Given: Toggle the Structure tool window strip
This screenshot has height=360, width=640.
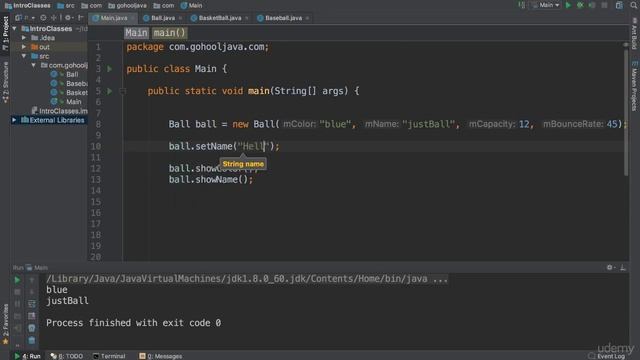Looking at the screenshot, I should pyautogui.click(x=5, y=82).
